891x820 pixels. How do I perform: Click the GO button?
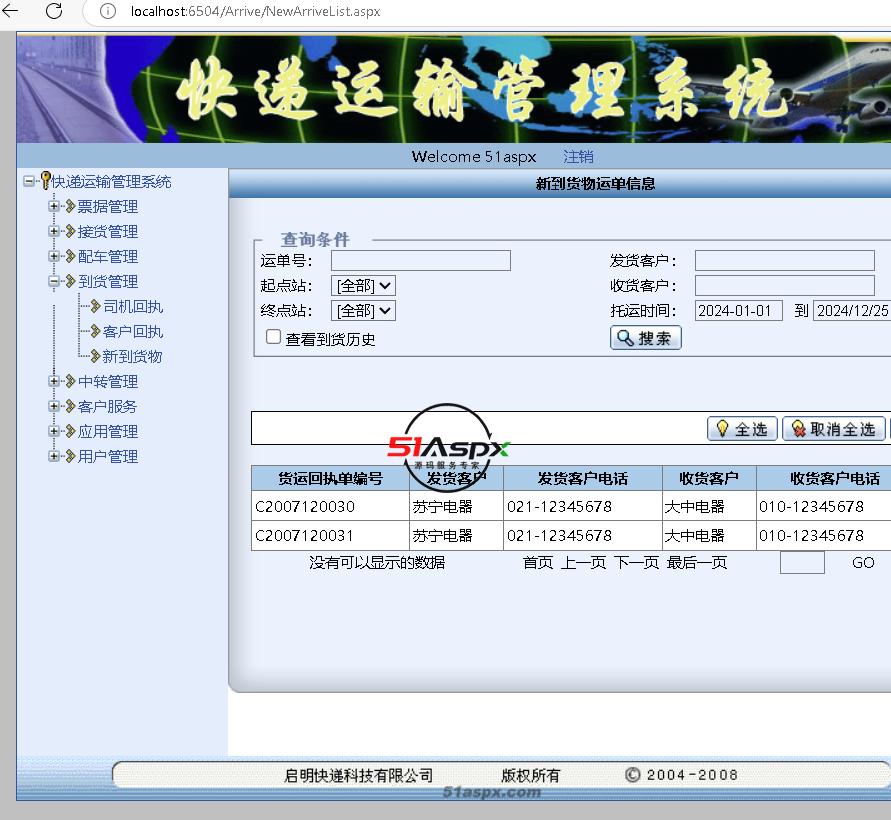[863, 563]
